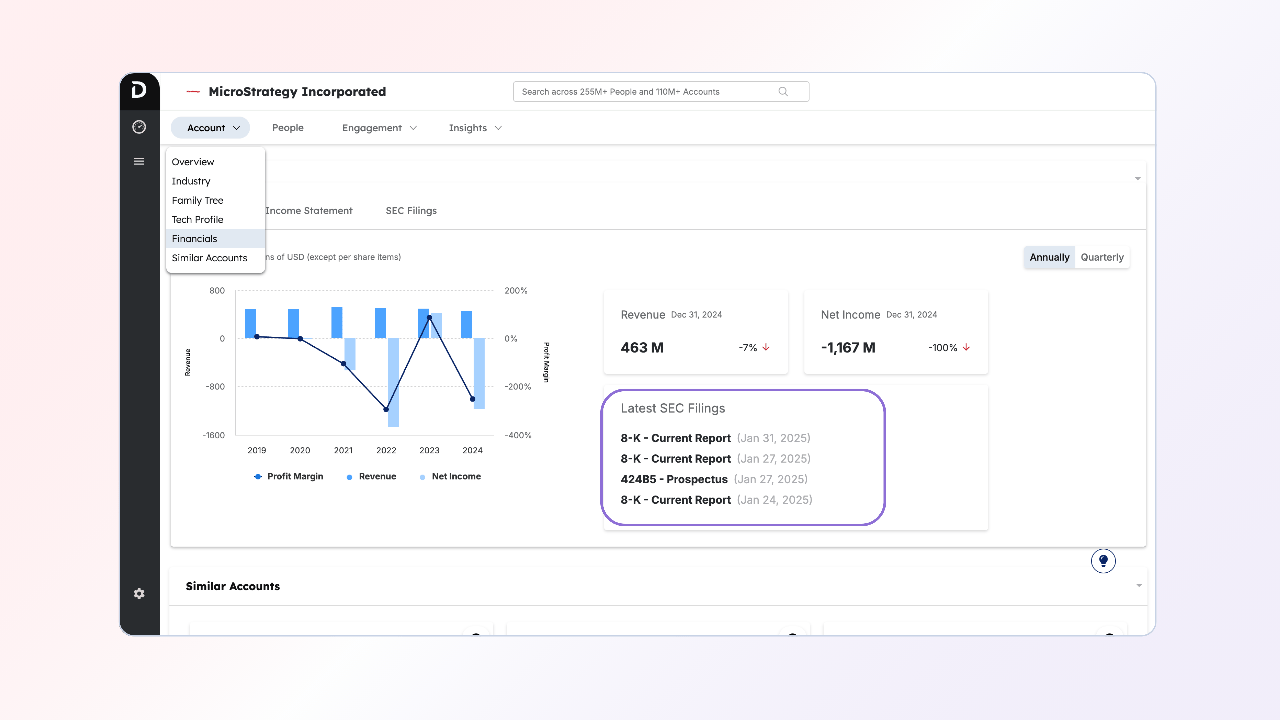Click the lightbulb insights icon
This screenshot has width=1280, height=720.
(x=1103, y=561)
